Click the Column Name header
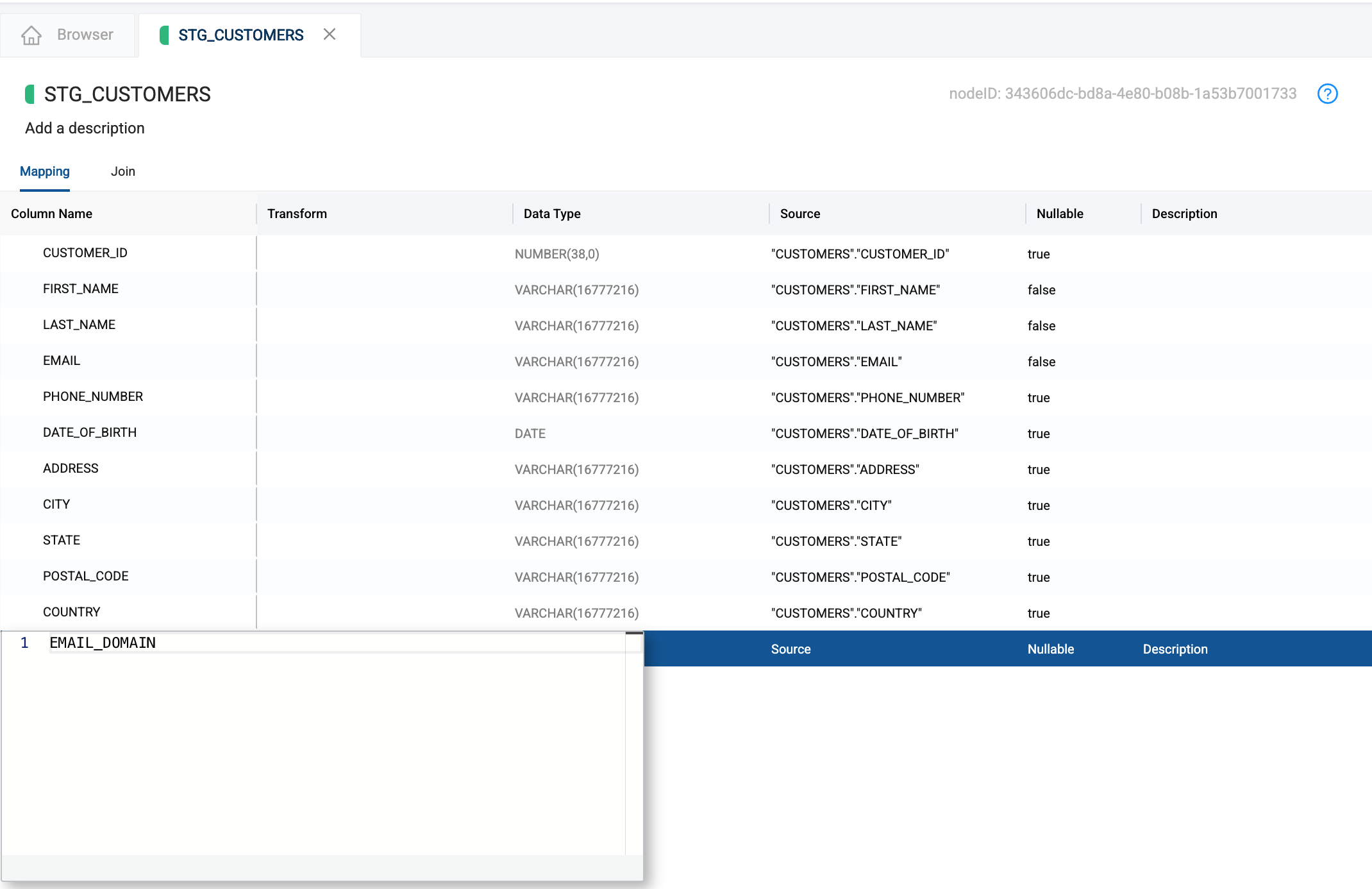Screen dimensions: 1372x889 tap(51, 214)
